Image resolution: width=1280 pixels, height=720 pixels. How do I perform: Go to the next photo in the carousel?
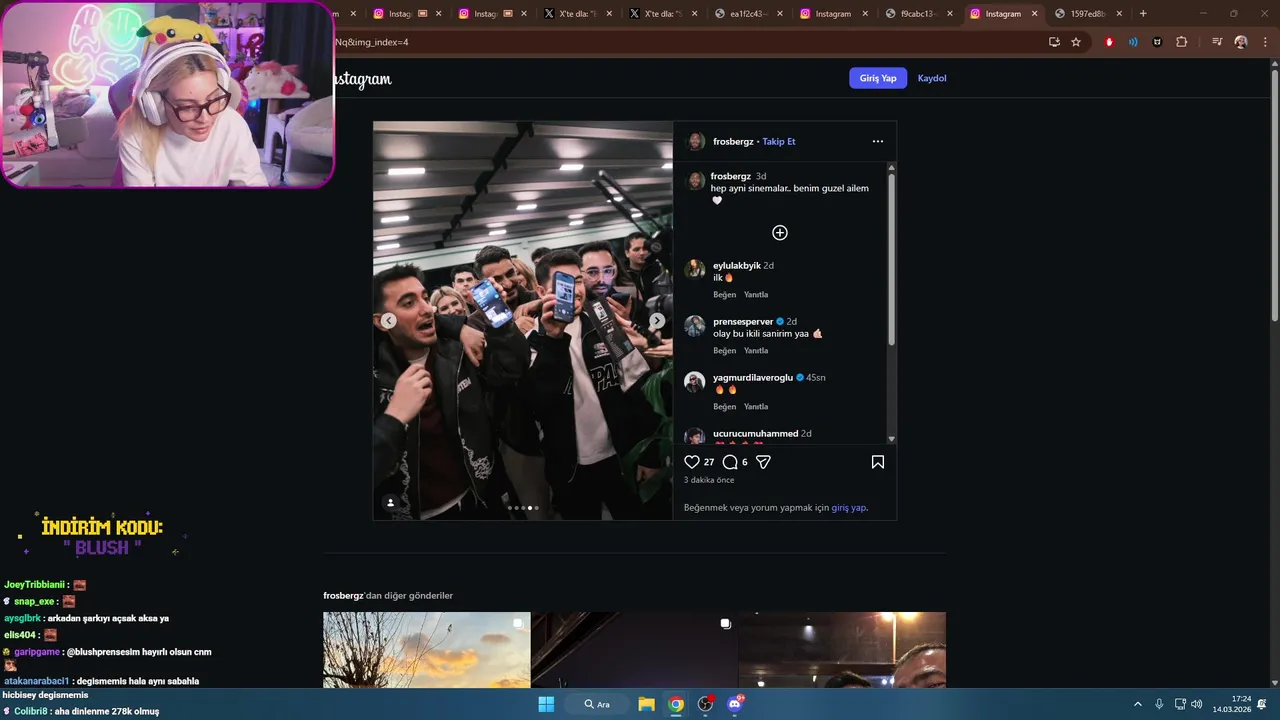[x=657, y=321]
